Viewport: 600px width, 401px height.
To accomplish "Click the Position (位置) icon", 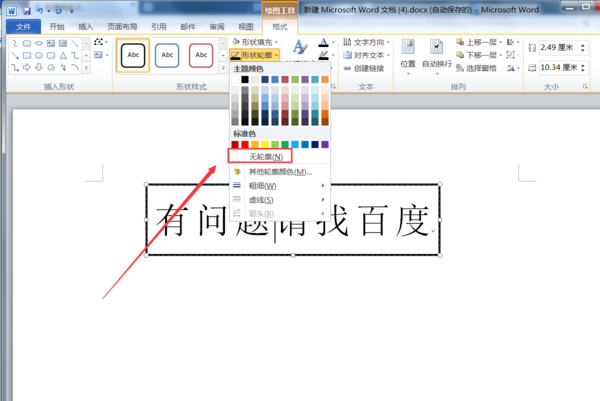I will tap(408, 56).
